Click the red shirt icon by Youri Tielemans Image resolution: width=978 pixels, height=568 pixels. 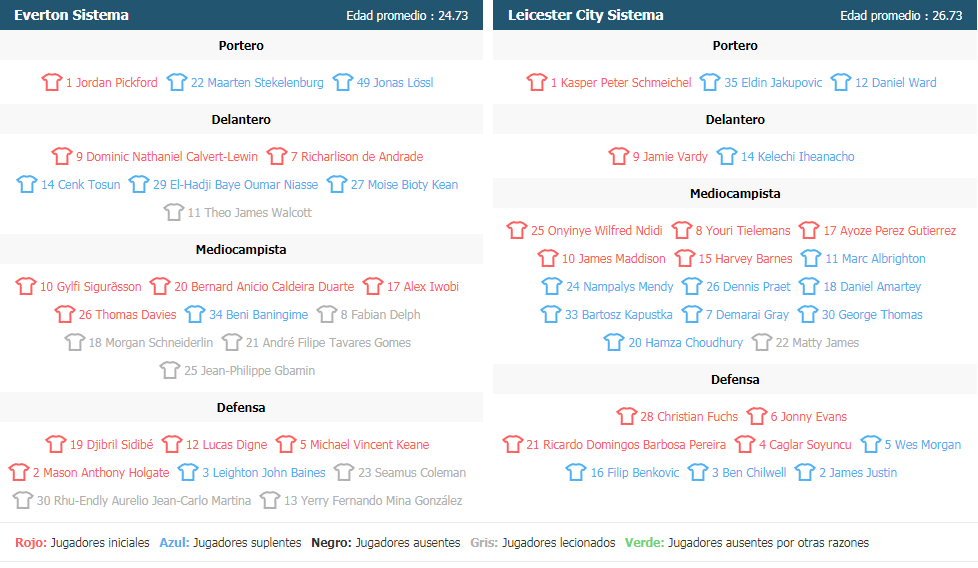point(682,231)
